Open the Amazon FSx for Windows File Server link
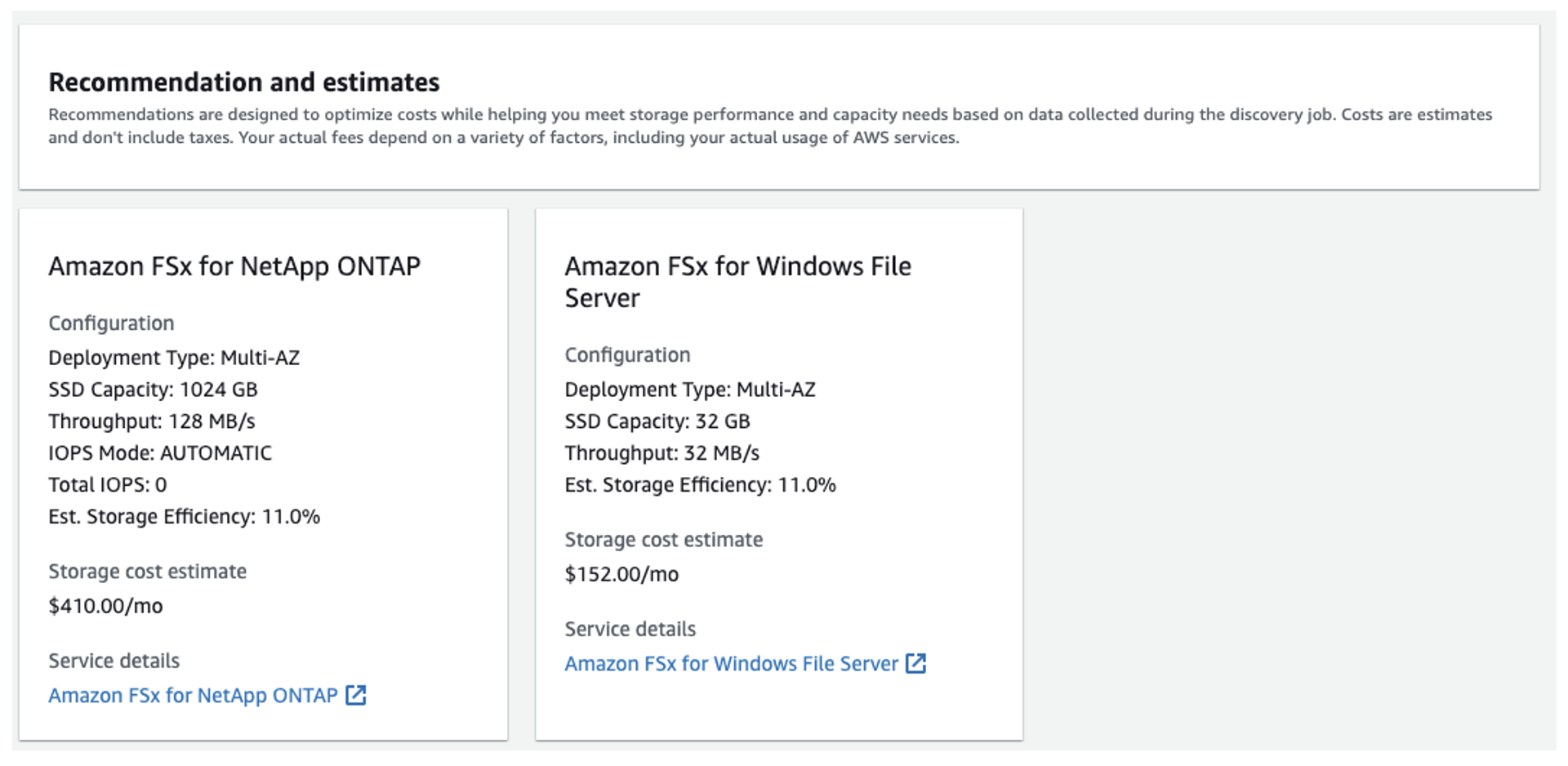1568x766 pixels. tap(731, 663)
